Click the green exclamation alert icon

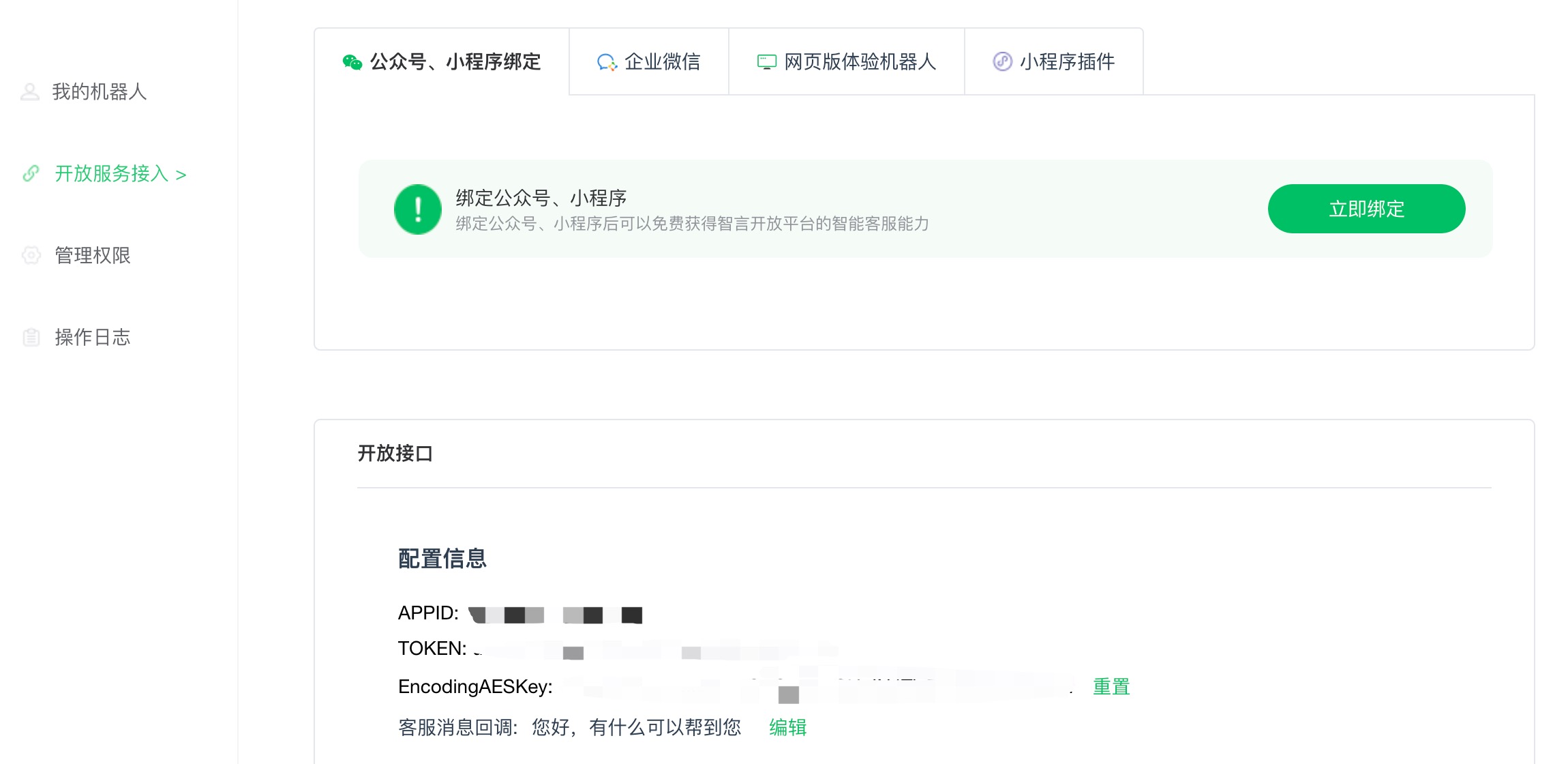coord(418,209)
